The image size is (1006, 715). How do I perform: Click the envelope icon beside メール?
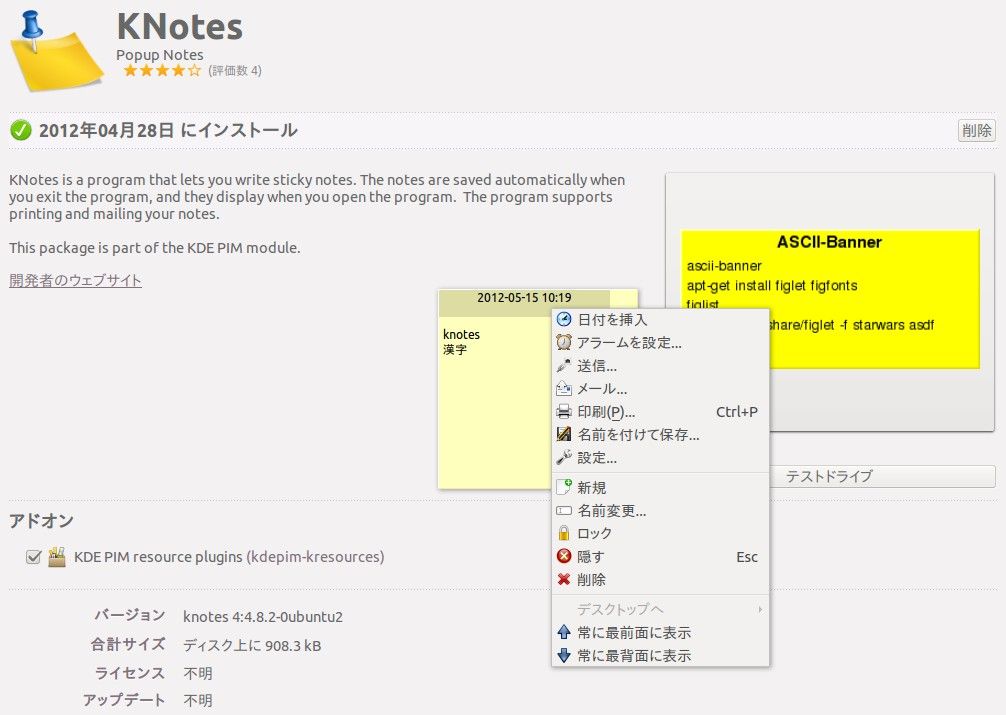tap(564, 388)
